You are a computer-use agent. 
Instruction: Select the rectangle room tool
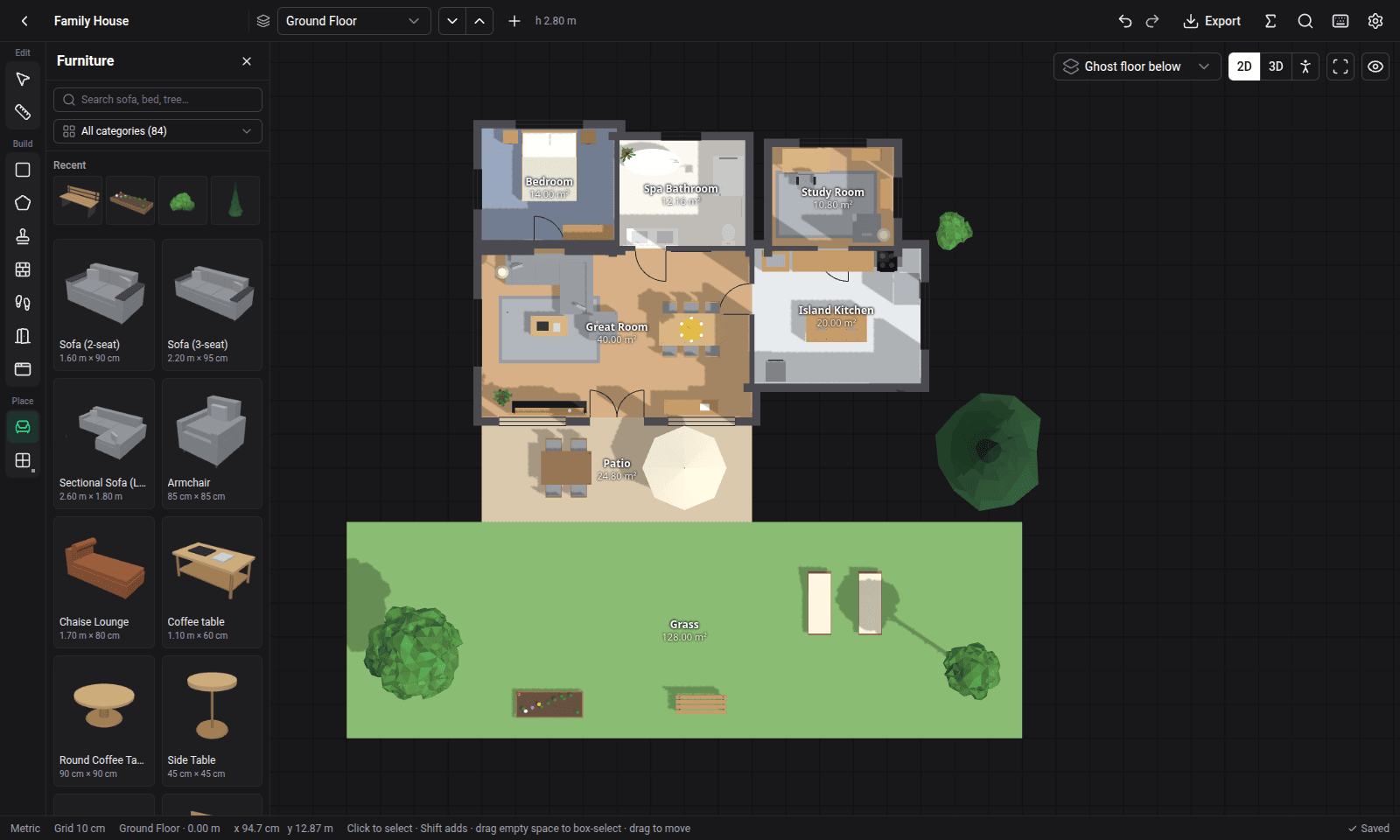point(23,170)
